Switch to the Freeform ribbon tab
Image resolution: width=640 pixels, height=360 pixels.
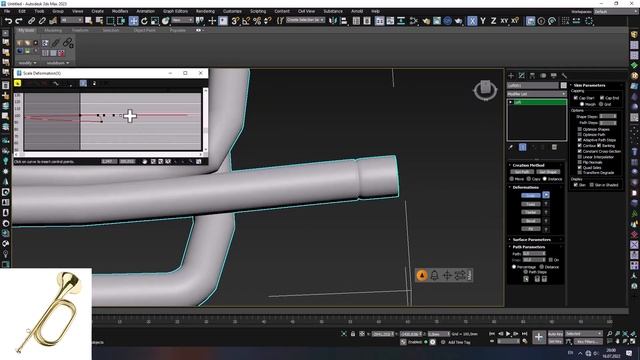click(80, 30)
